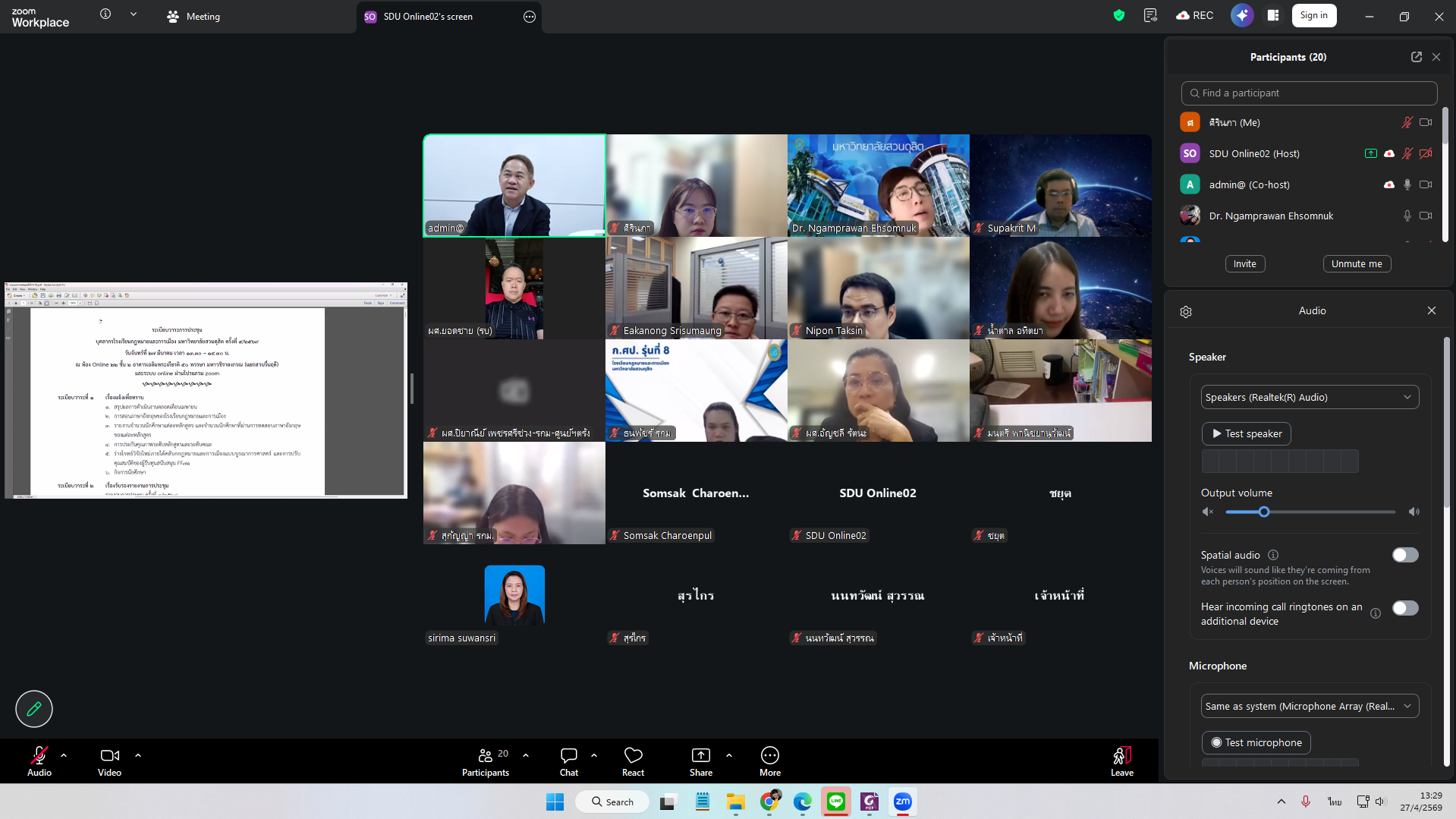
Task: Expand the arrow next to Video
Action: pos(138,755)
